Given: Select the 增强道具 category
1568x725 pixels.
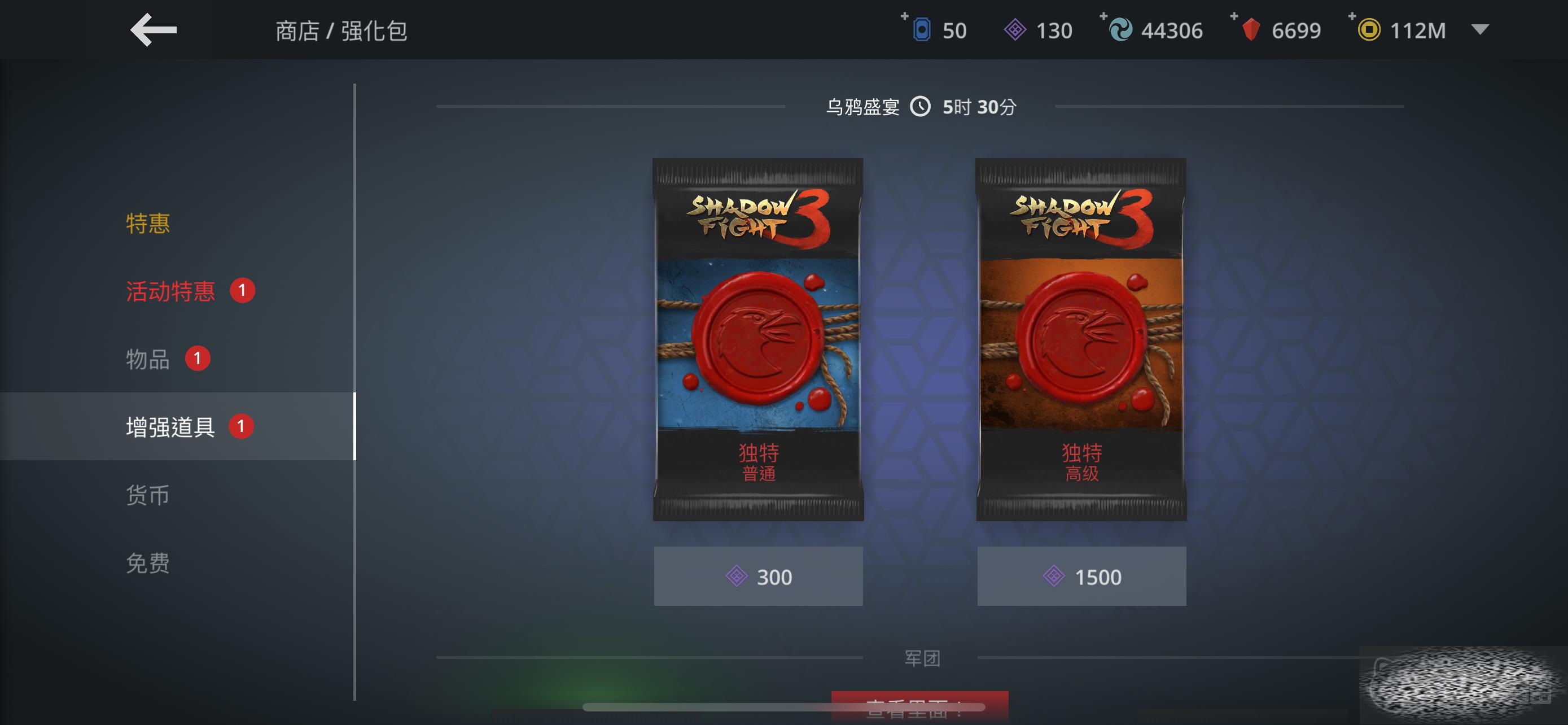Looking at the screenshot, I should (177, 426).
